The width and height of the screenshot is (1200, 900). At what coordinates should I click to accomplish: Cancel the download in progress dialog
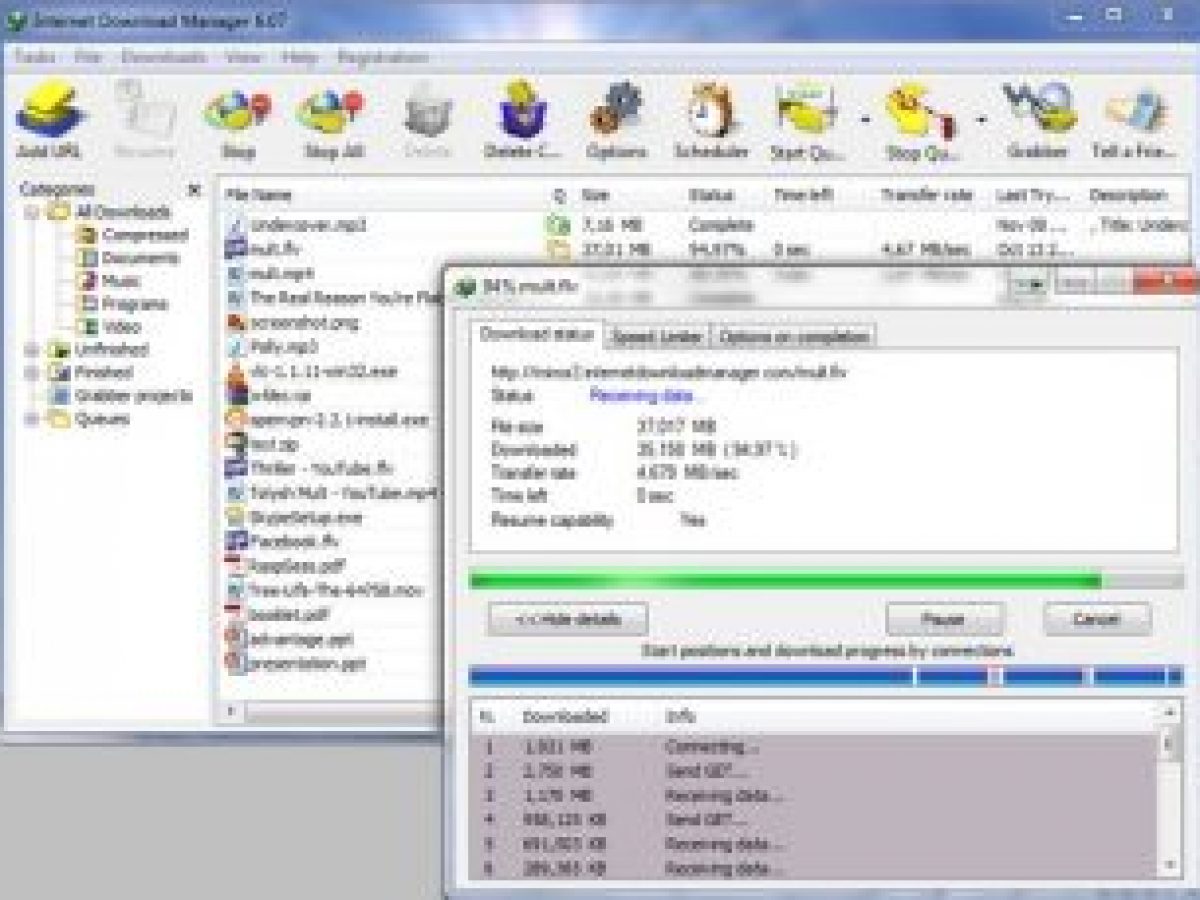(x=1097, y=619)
